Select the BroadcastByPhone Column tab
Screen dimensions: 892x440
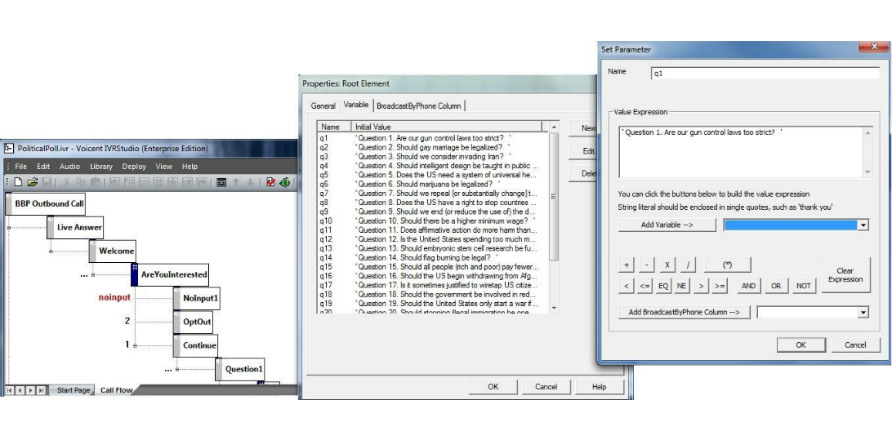[x=419, y=106]
